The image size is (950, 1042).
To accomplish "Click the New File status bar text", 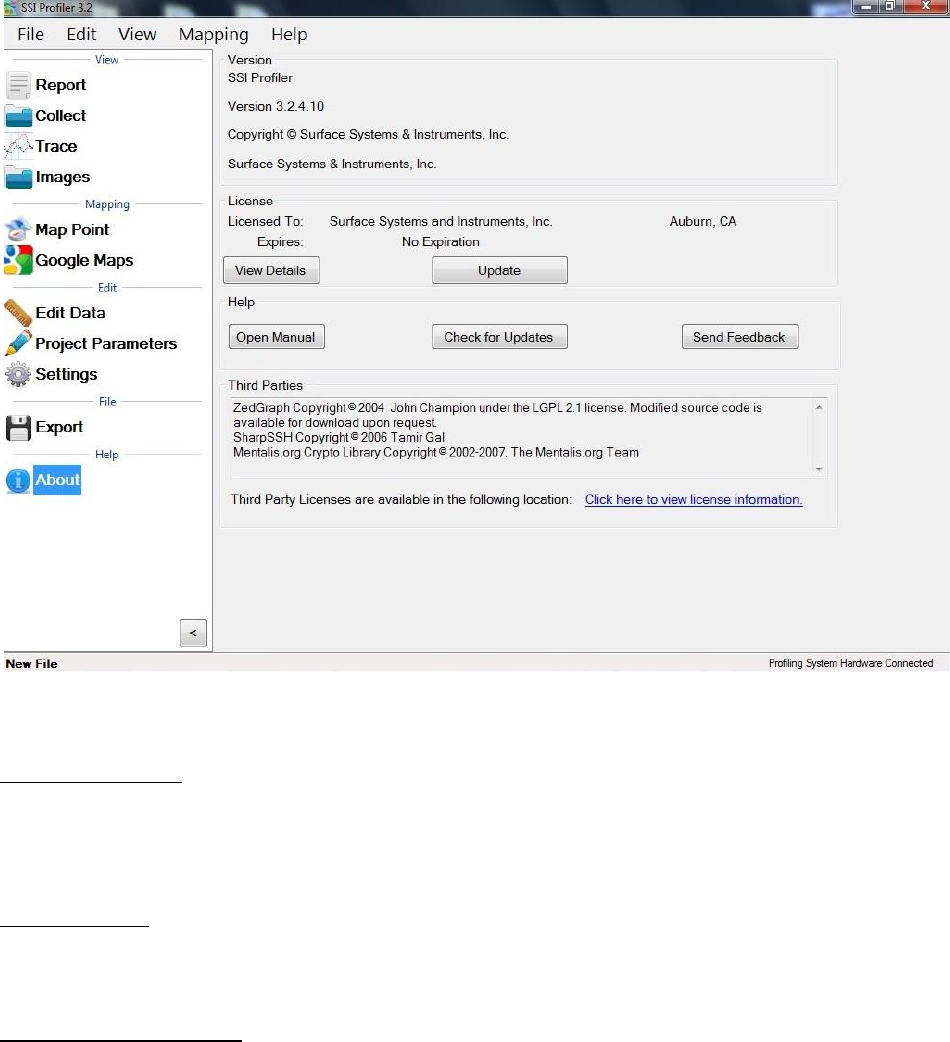I will (31, 664).
